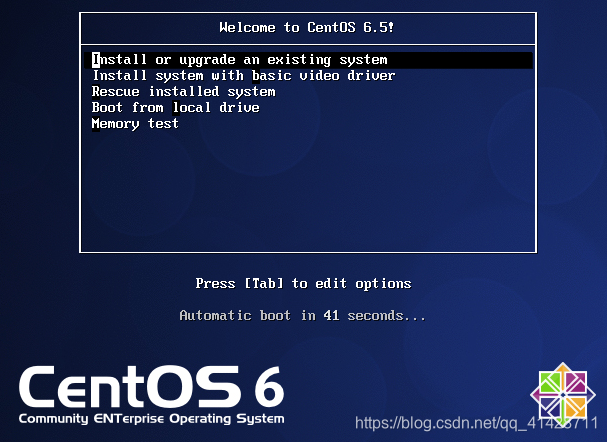
Task: Click 'Press [Tab] to edit options' hint
Action: click(x=303, y=284)
